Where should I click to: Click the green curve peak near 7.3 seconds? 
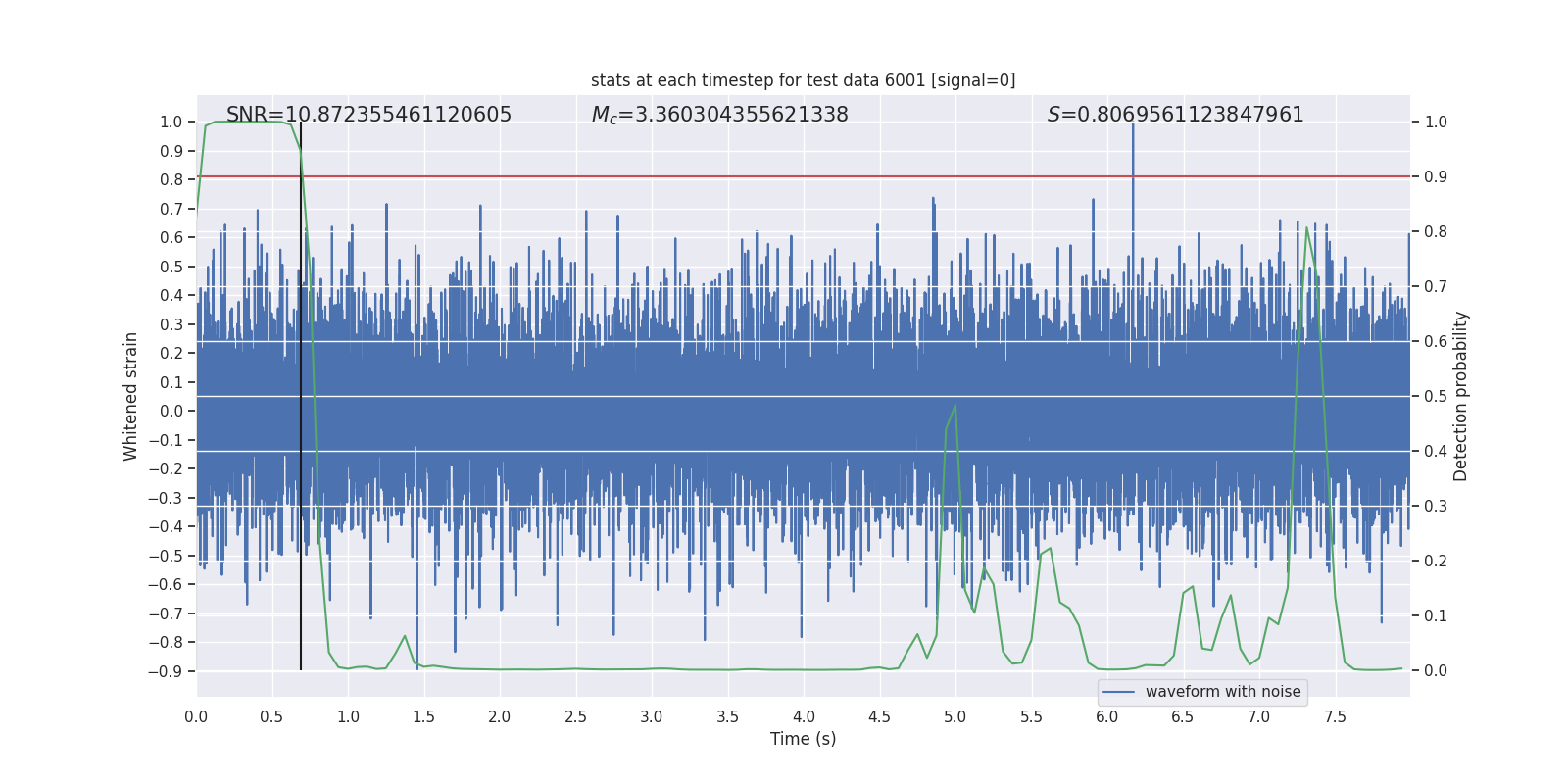(x=1306, y=229)
